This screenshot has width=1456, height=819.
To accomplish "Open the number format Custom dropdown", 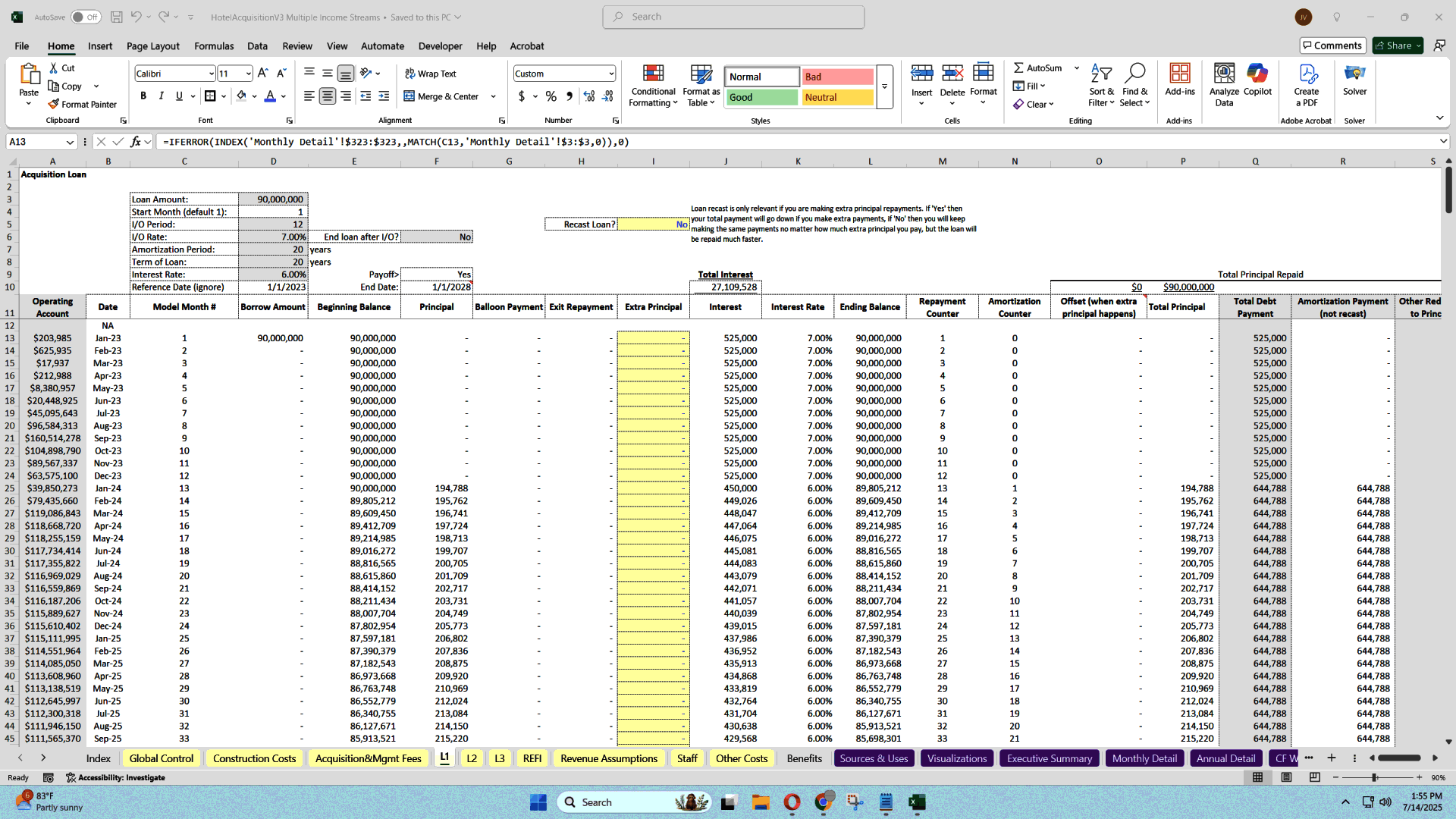I will tap(611, 74).
